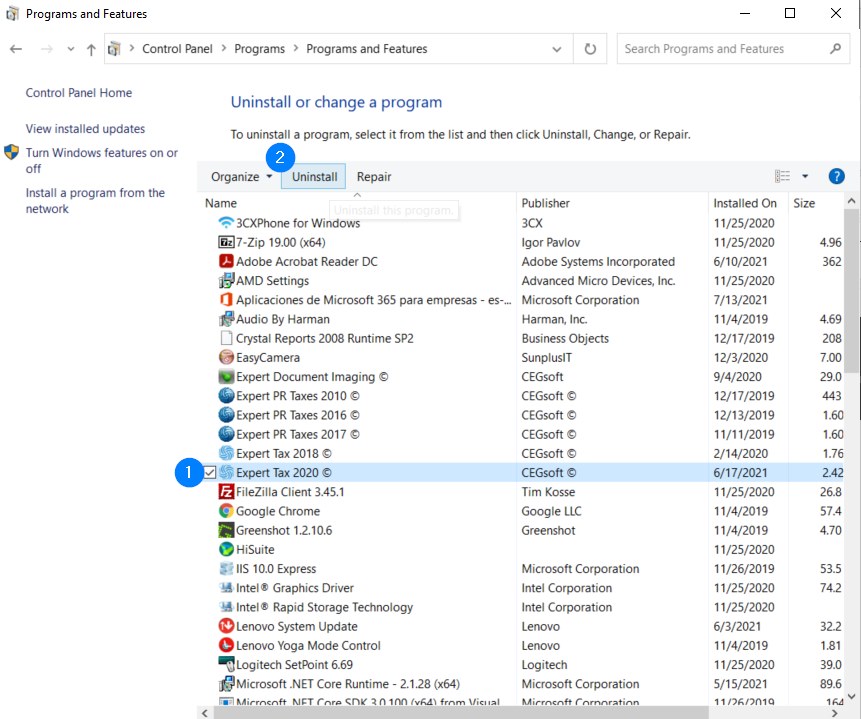The image size is (861, 719).
Task: Click the HiSuite icon
Action: (x=226, y=550)
